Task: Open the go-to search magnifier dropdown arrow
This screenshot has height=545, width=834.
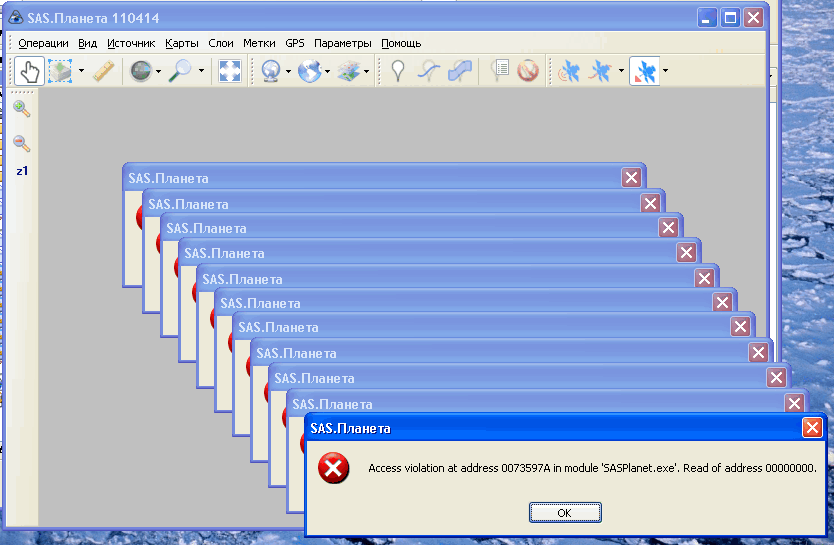Action: pyautogui.click(x=201, y=71)
